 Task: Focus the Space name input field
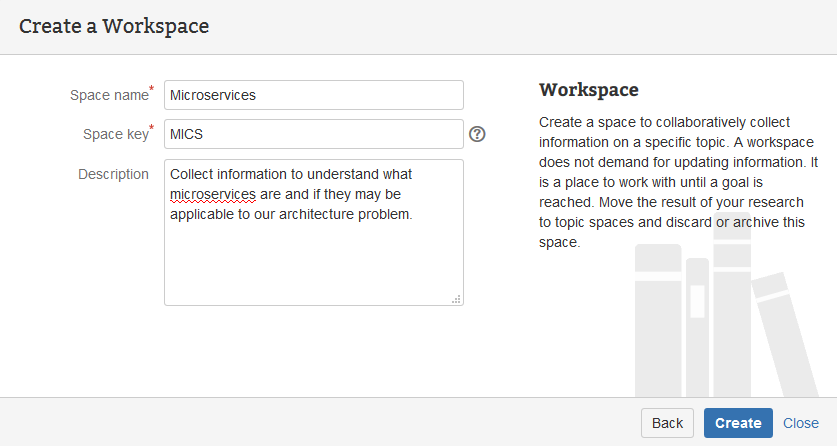point(313,95)
